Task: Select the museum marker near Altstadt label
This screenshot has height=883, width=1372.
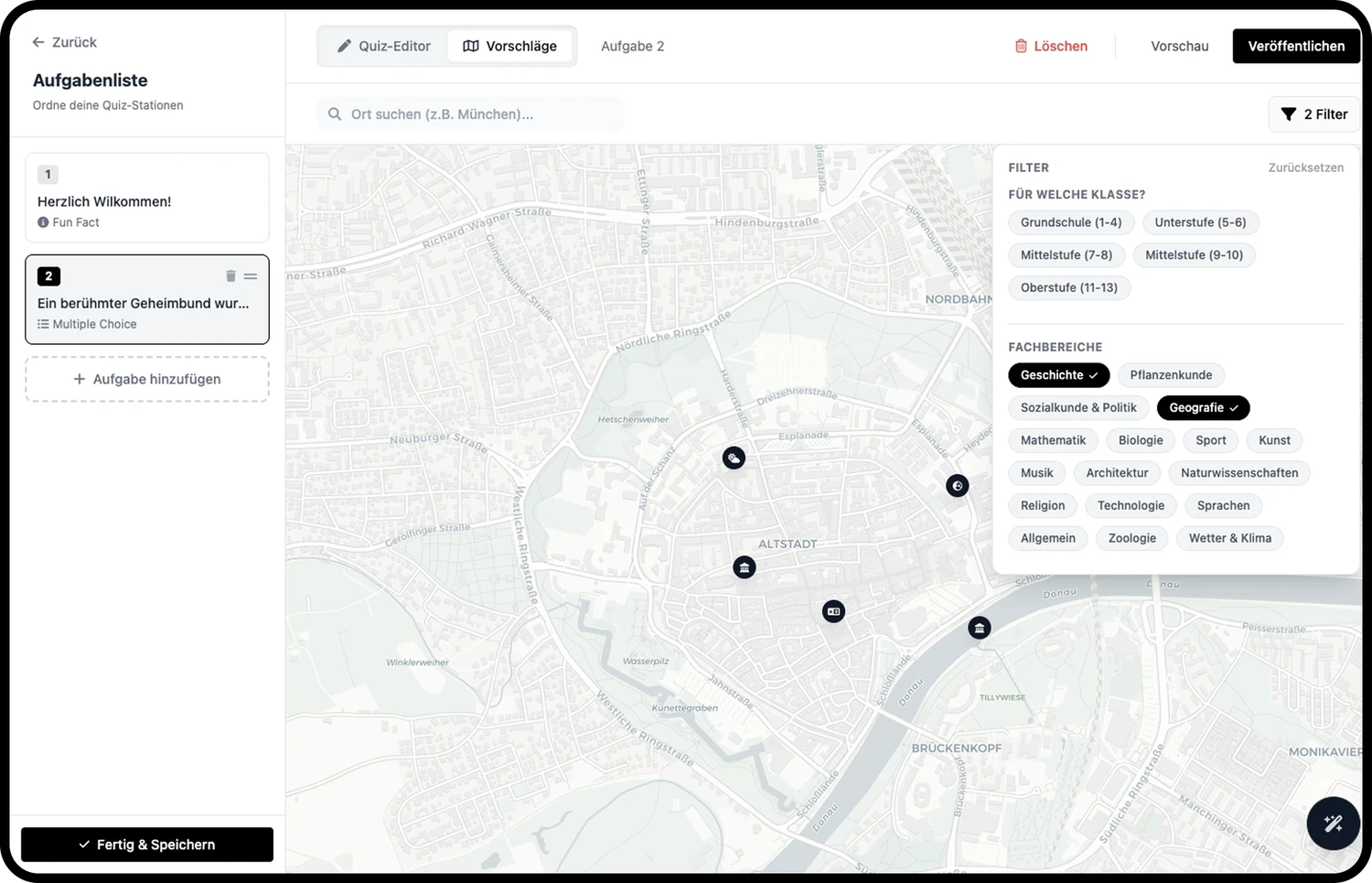Action: [x=745, y=567]
